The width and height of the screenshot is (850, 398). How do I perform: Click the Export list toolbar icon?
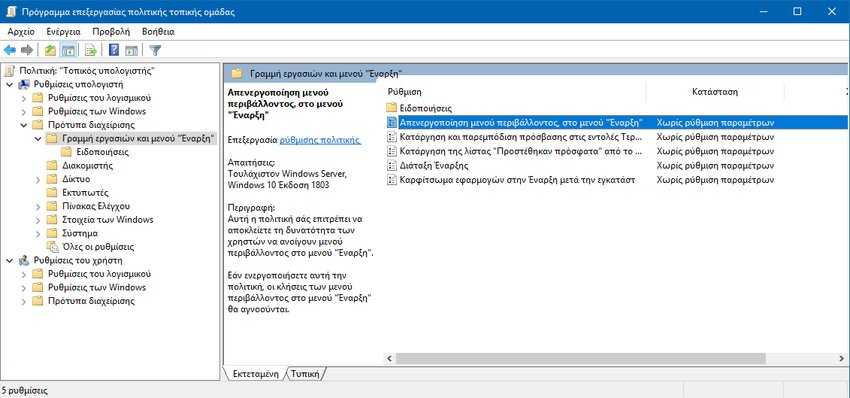pyautogui.click(x=91, y=50)
